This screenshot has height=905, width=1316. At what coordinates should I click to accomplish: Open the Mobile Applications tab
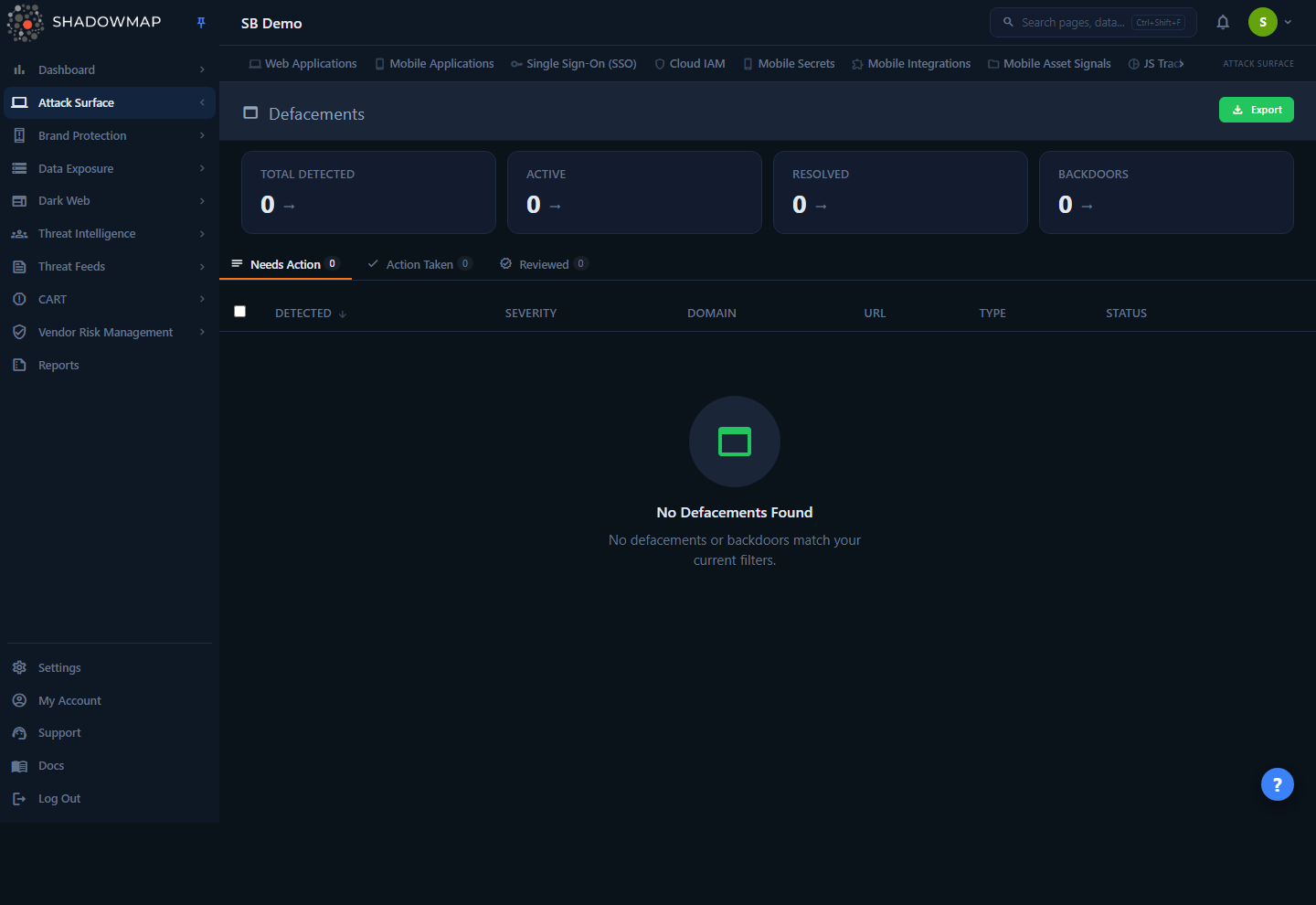(x=434, y=64)
